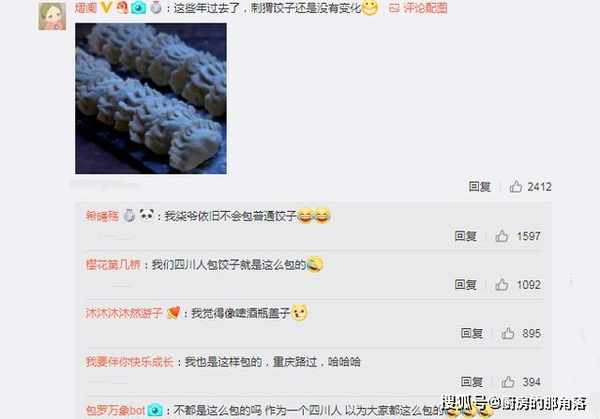Open the dumpling photo thumbnail

[151, 98]
